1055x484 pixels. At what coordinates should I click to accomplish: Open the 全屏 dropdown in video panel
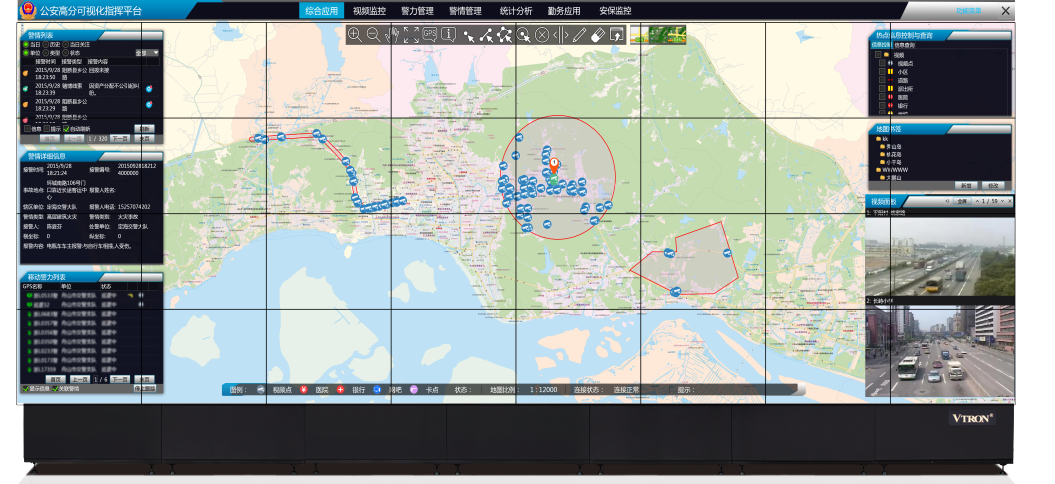[962, 201]
